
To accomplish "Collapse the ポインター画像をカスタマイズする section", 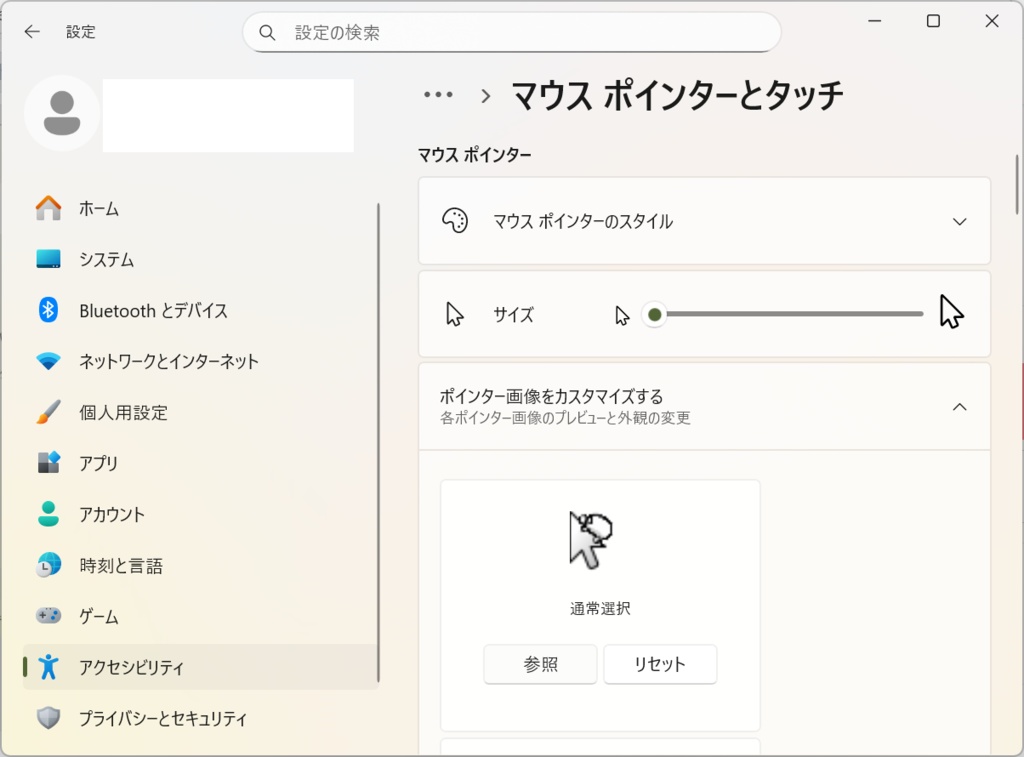I will [959, 406].
